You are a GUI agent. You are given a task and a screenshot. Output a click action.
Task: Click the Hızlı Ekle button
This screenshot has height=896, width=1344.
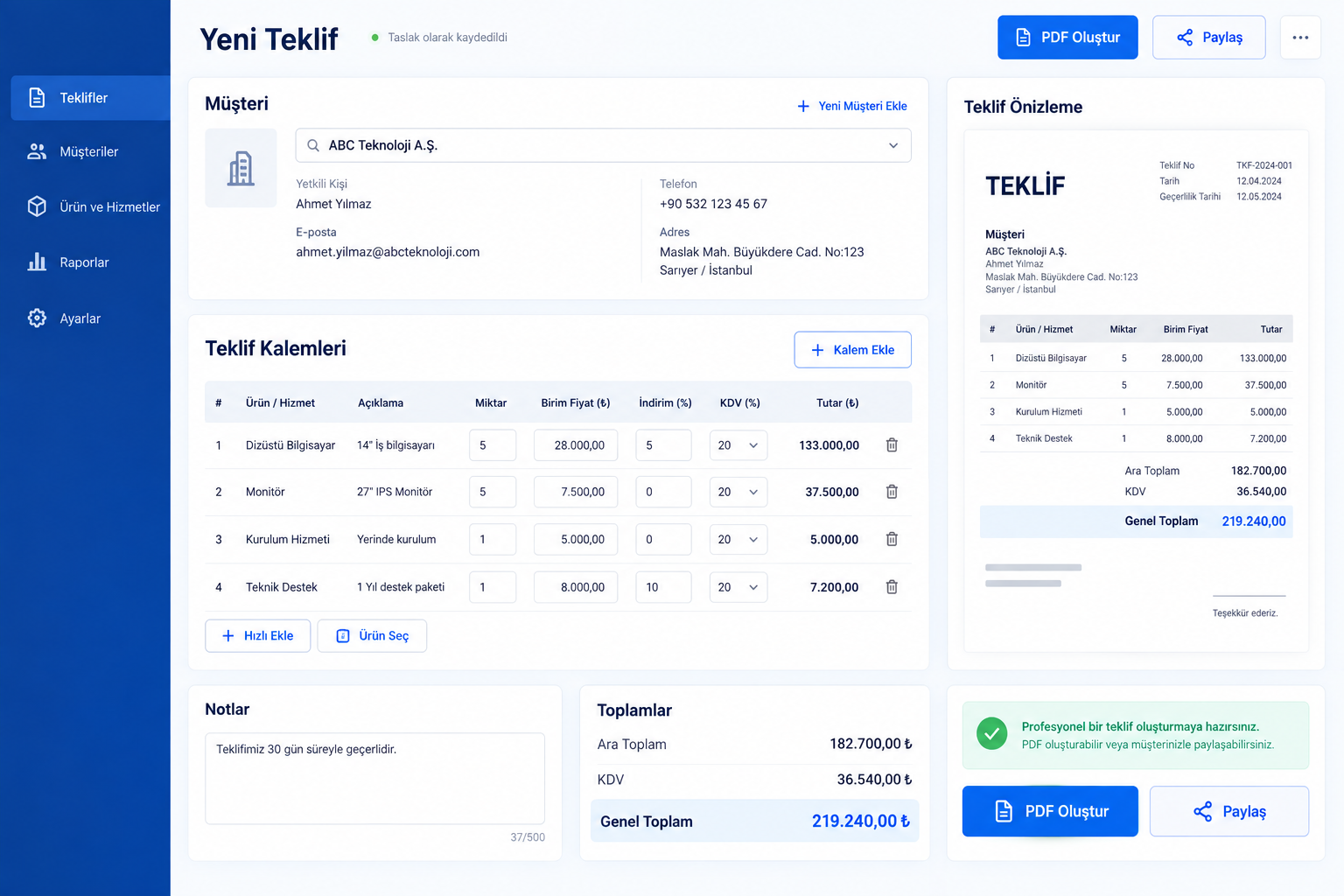point(257,636)
